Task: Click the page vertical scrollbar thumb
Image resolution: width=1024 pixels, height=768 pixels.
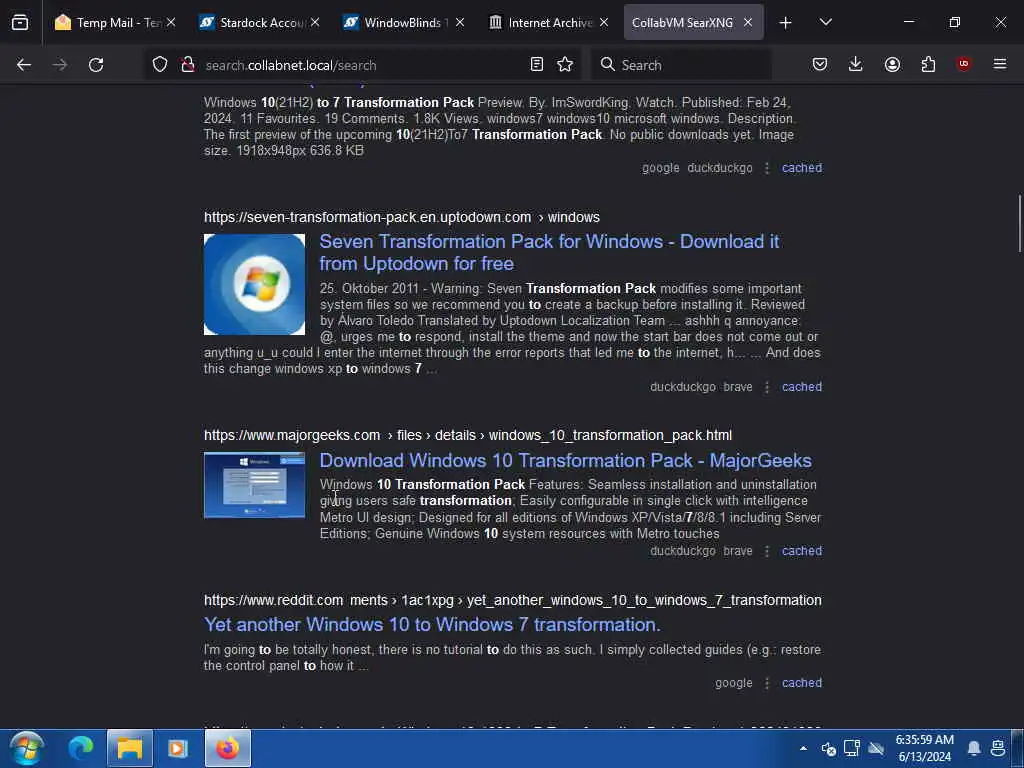Action: [1019, 223]
